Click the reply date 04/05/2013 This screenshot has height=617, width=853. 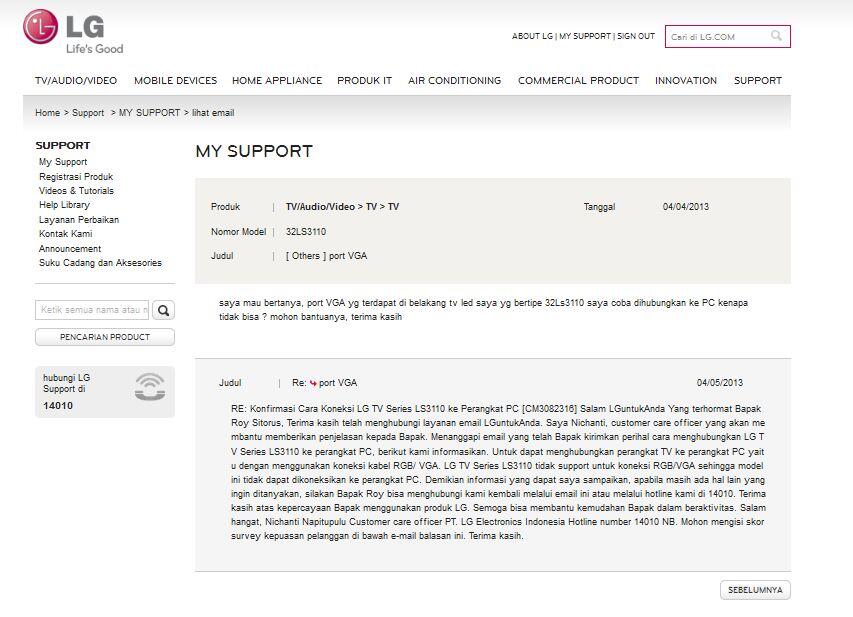(720, 383)
